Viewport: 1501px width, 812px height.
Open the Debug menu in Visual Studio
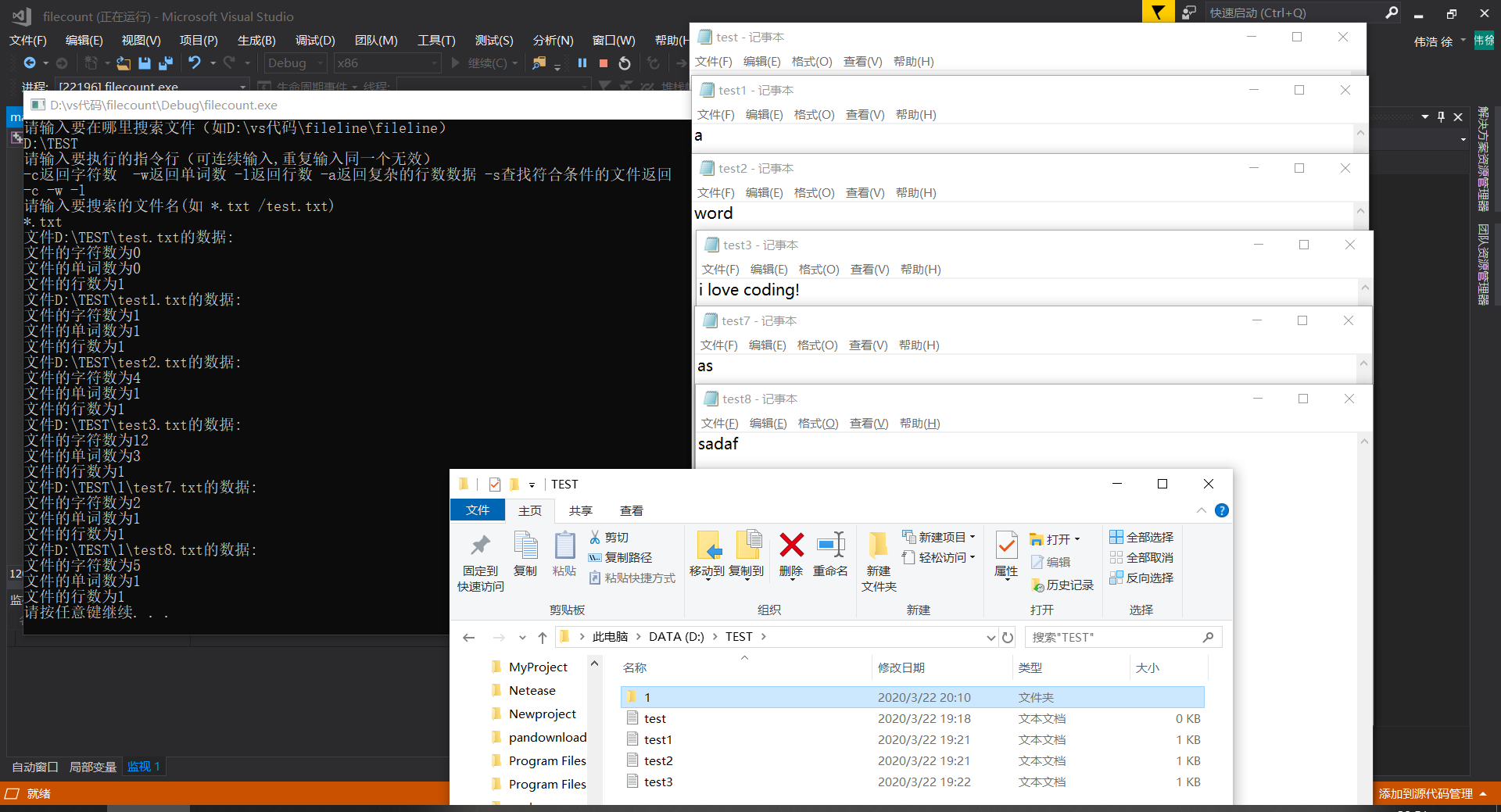[315, 40]
